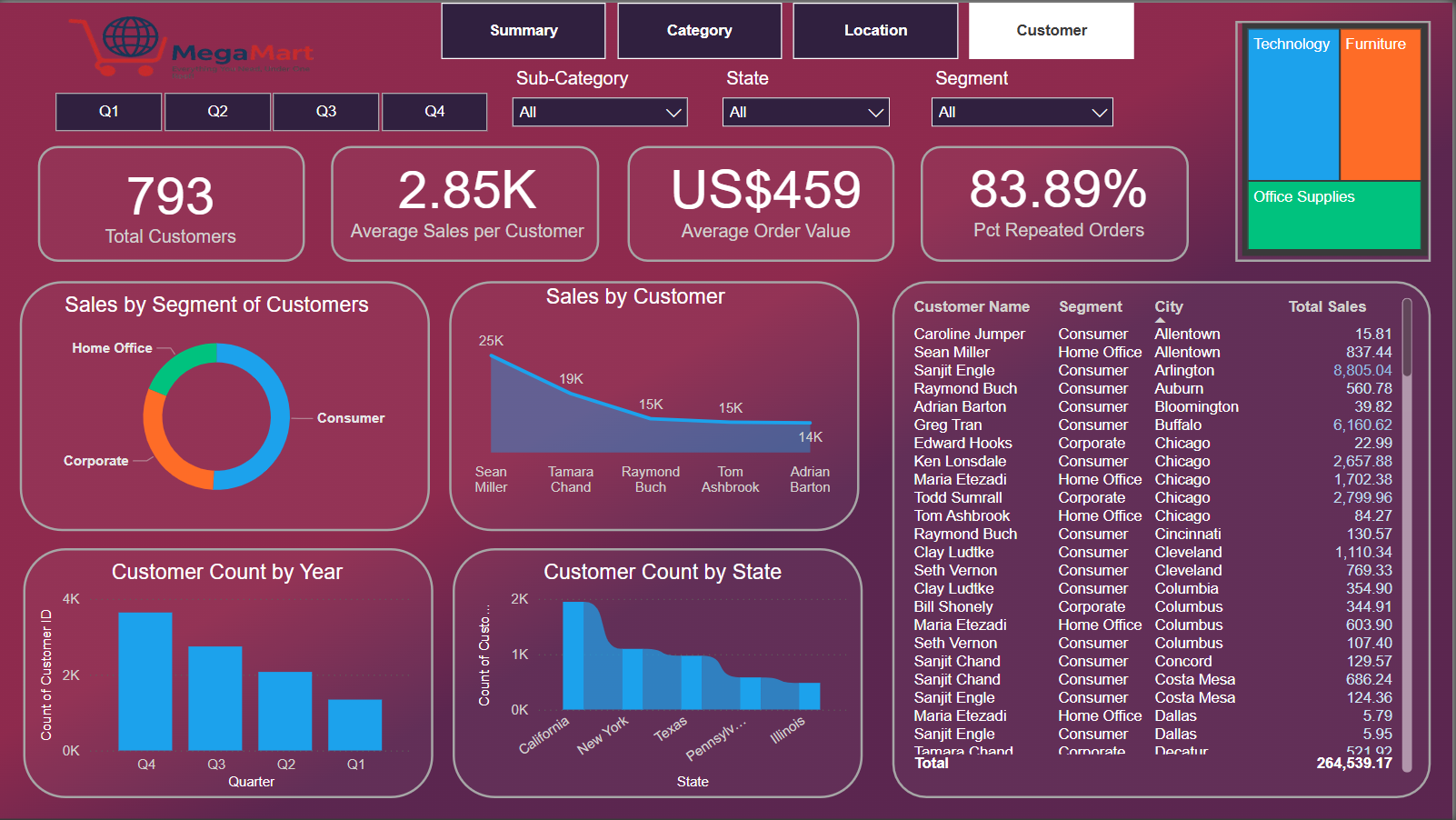The width and height of the screenshot is (1456, 820).
Task: Expand the State filter dropdown
Action: pyautogui.click(x=805, y=112)
